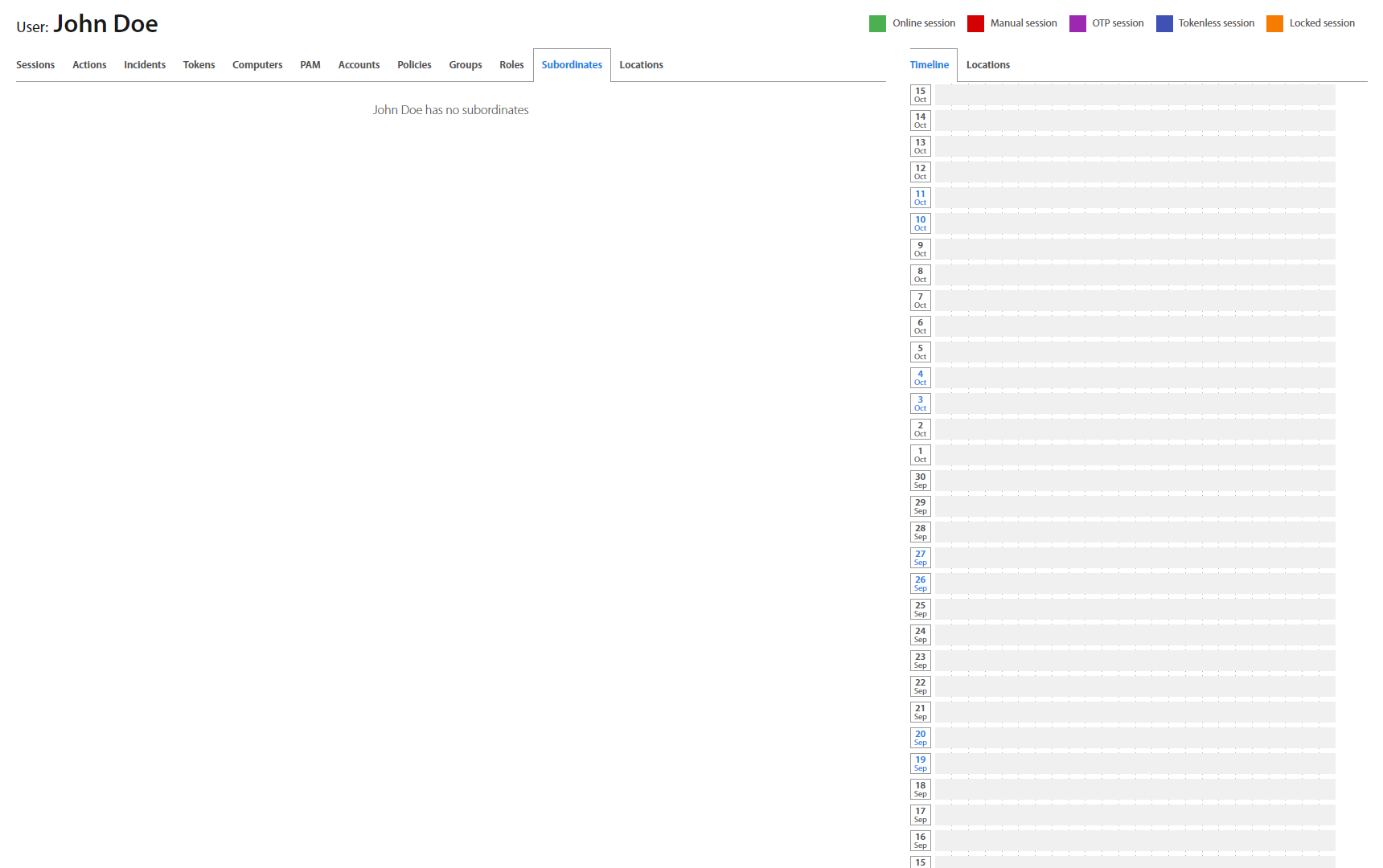1383x868 pixels.
Task: Click the 15 Oct date marker
Action: pyautogui.click(x=921, y=95)
